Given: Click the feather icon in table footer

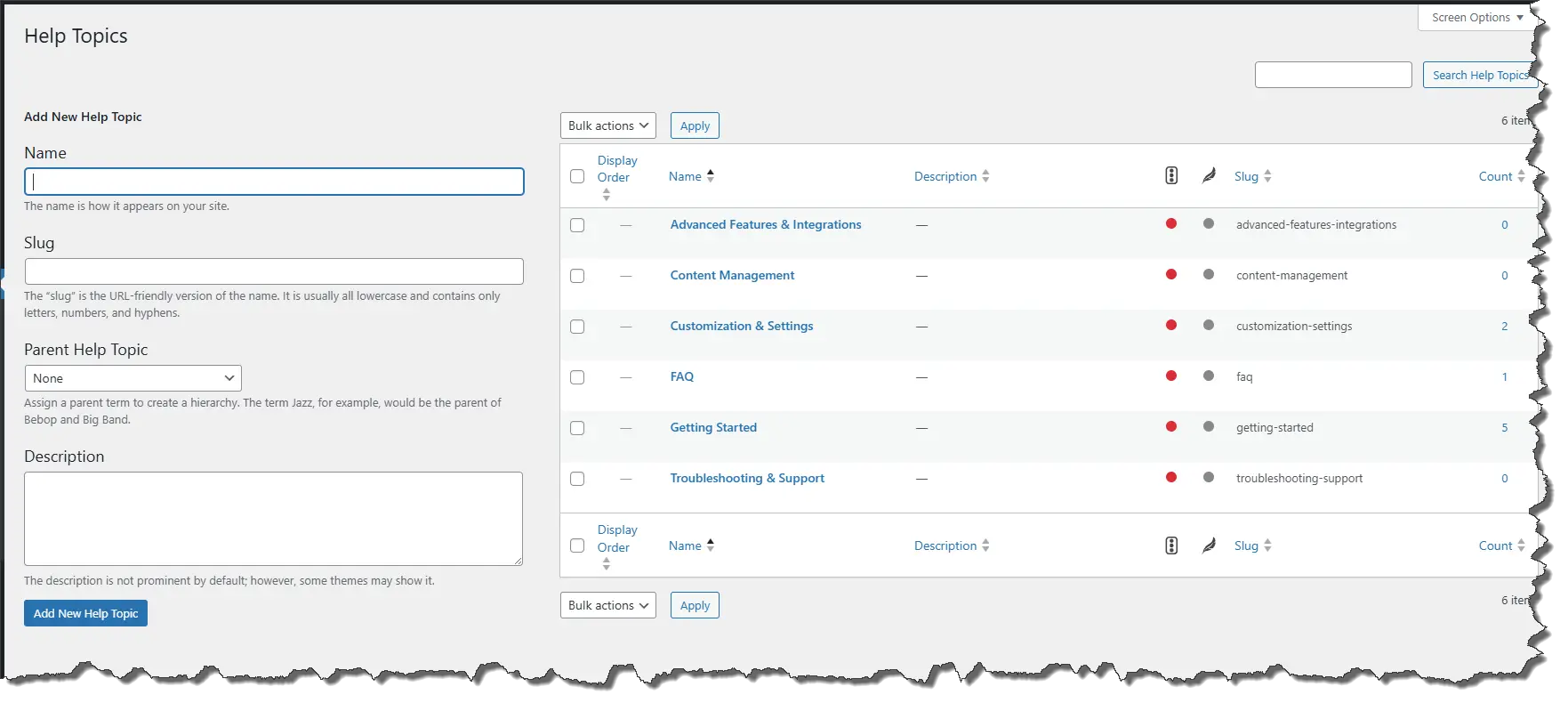Looking at the screenshot, I should [x=1209, y=545].
